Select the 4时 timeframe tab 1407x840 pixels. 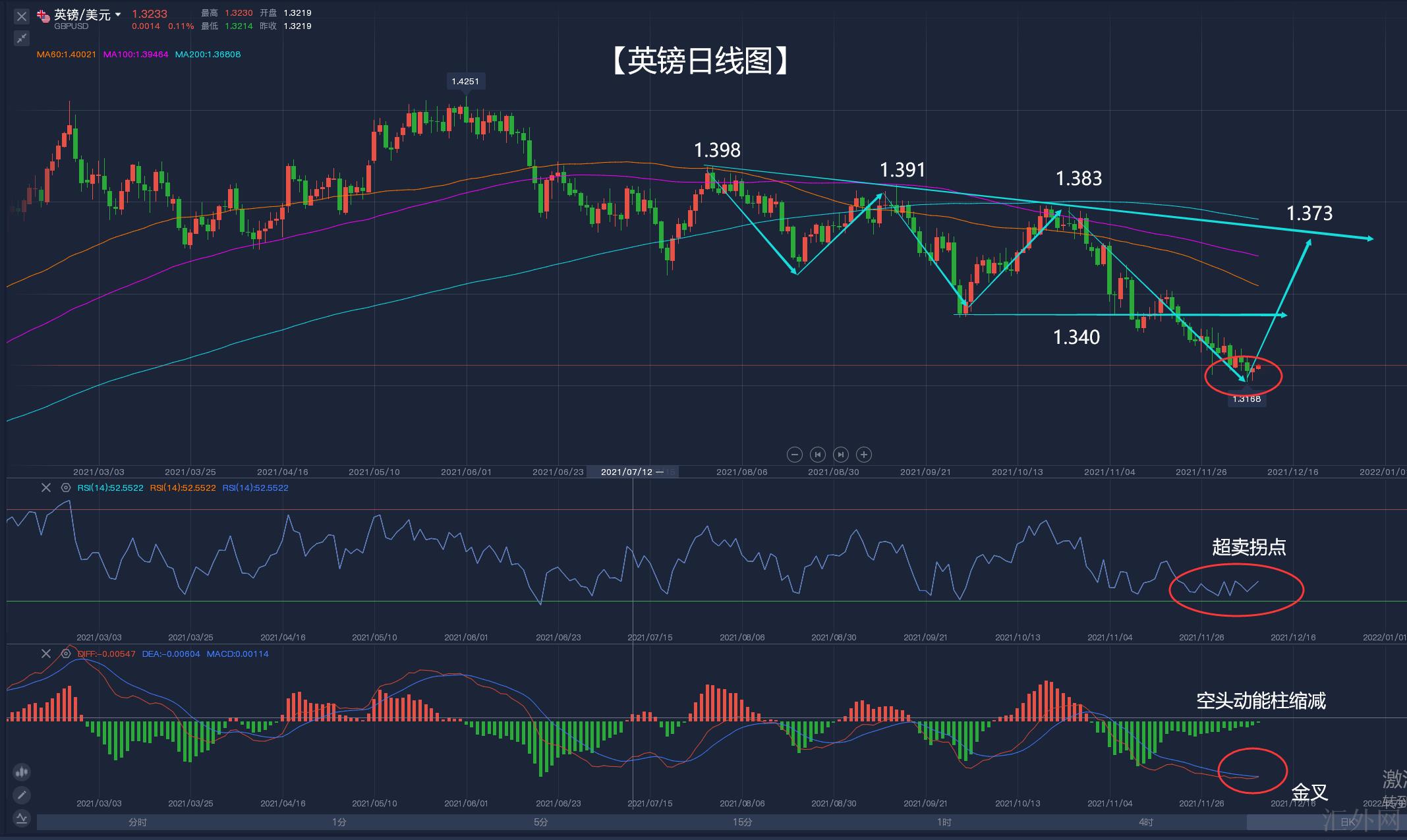1145,822
